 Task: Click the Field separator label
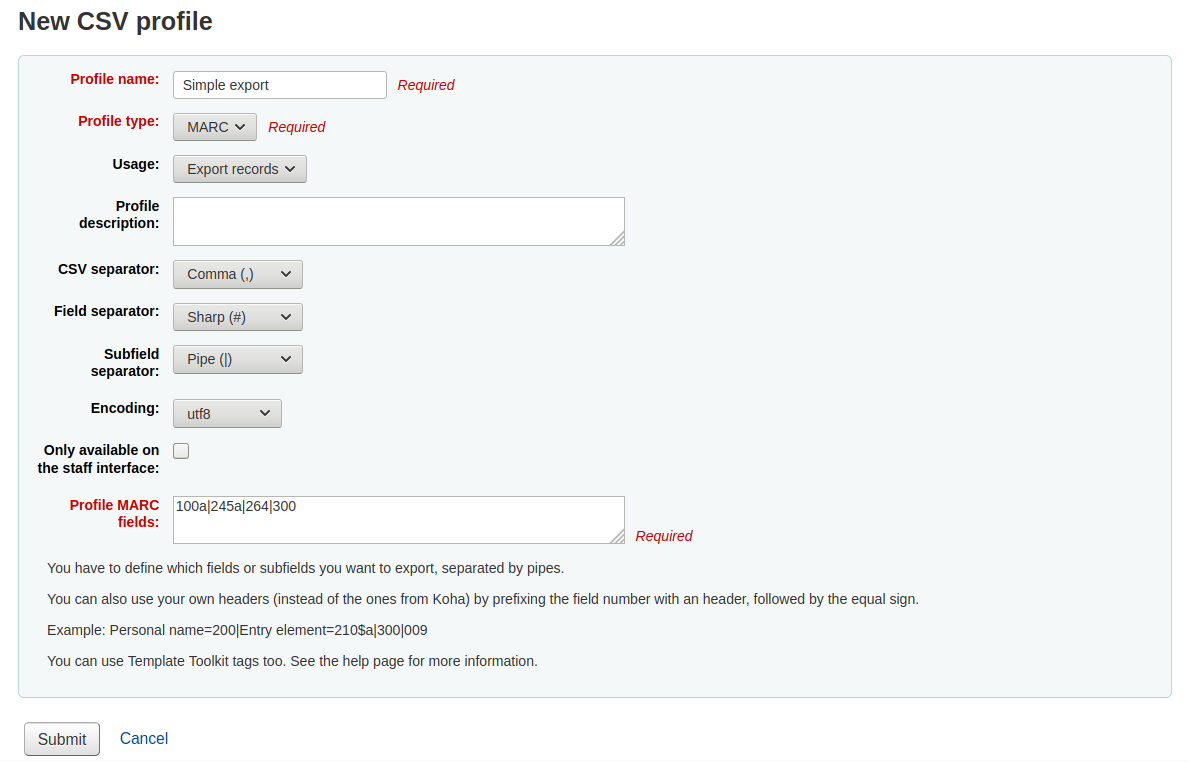click(106, 311)
